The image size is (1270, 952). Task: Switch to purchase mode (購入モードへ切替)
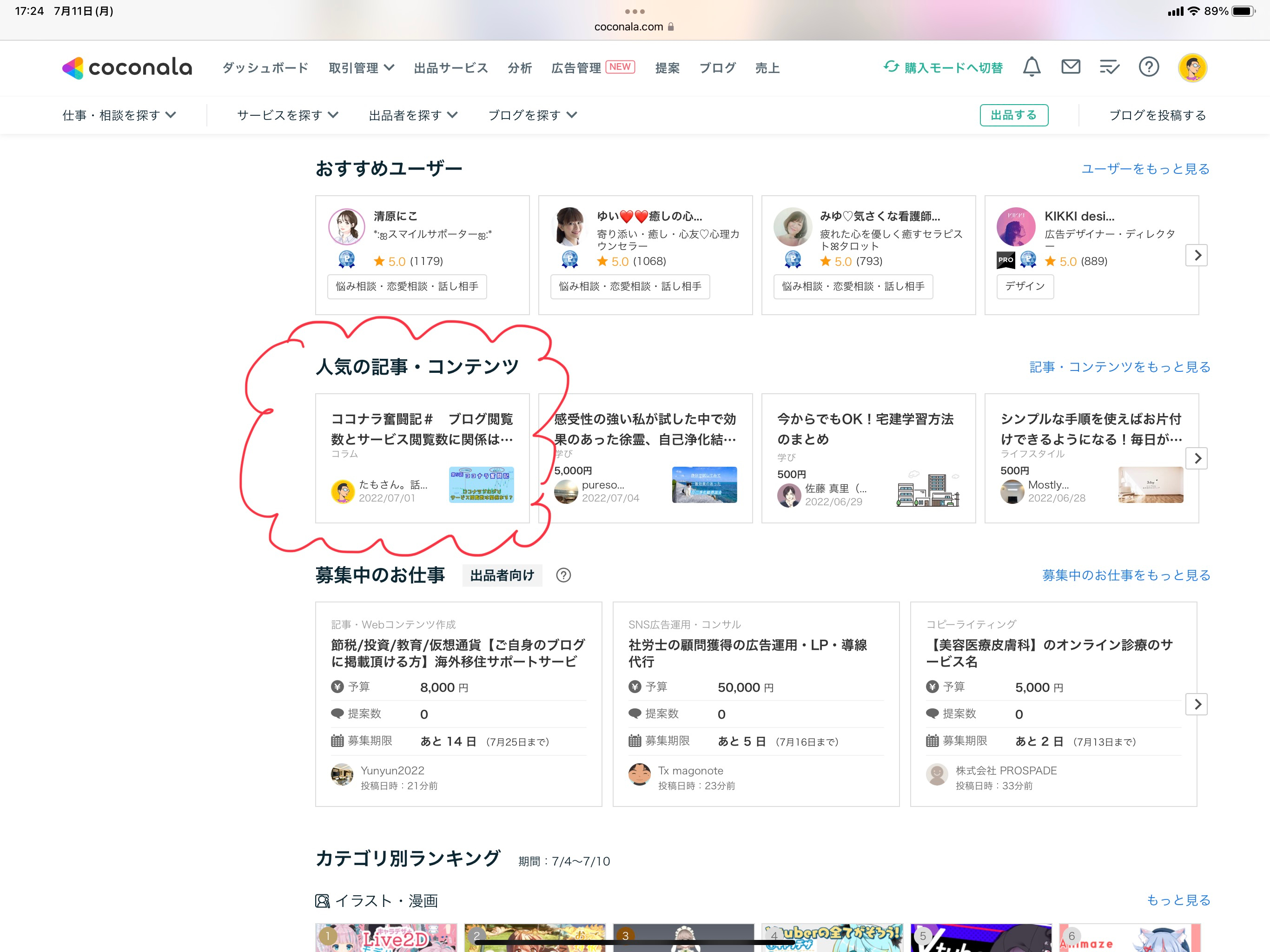click(x=943, y=68)
